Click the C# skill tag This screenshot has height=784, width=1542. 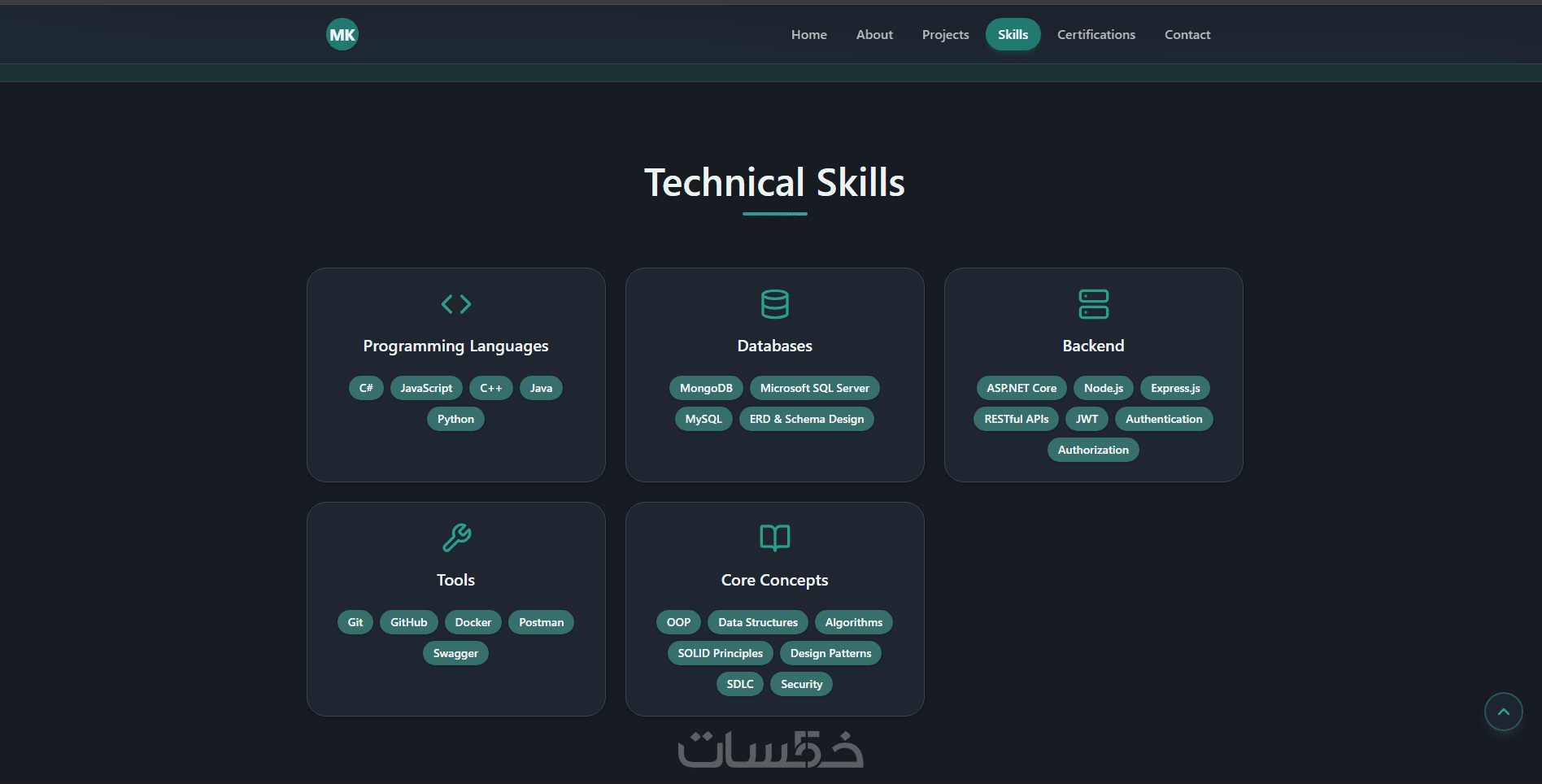click(x=366, y=388)
